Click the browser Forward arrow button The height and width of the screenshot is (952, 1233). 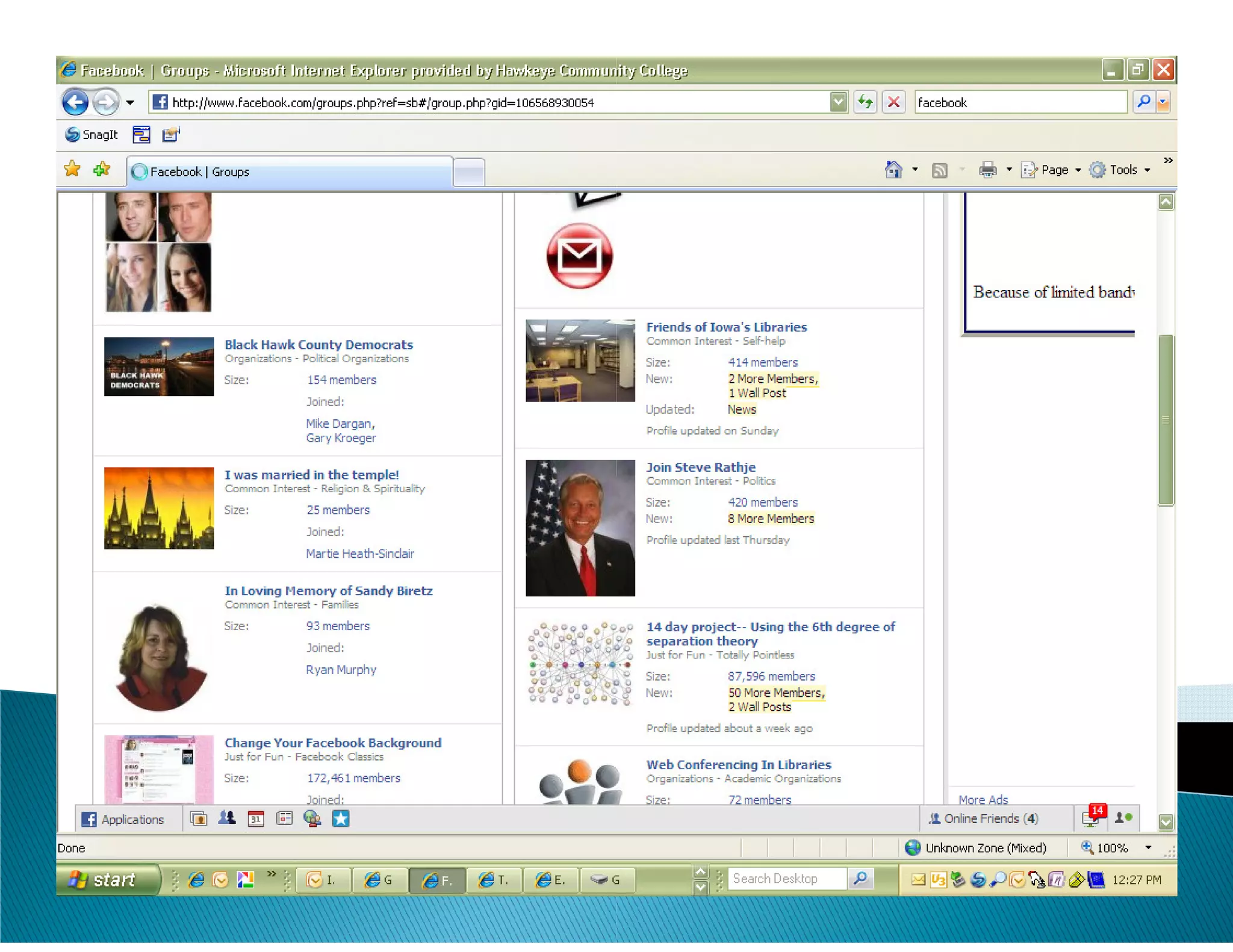pos(106,102)
